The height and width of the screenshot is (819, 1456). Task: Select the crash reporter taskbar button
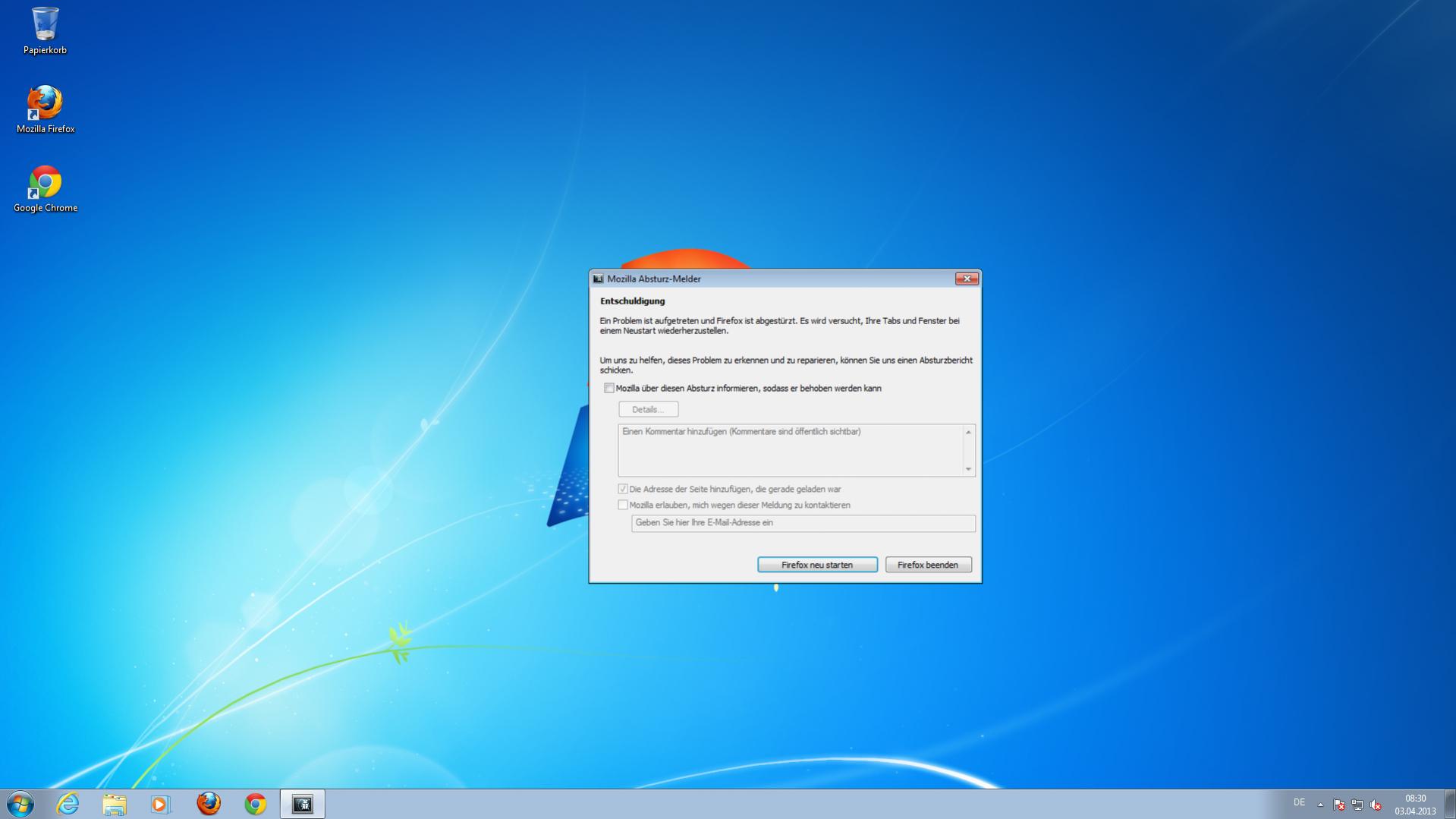tap(303, 804)
